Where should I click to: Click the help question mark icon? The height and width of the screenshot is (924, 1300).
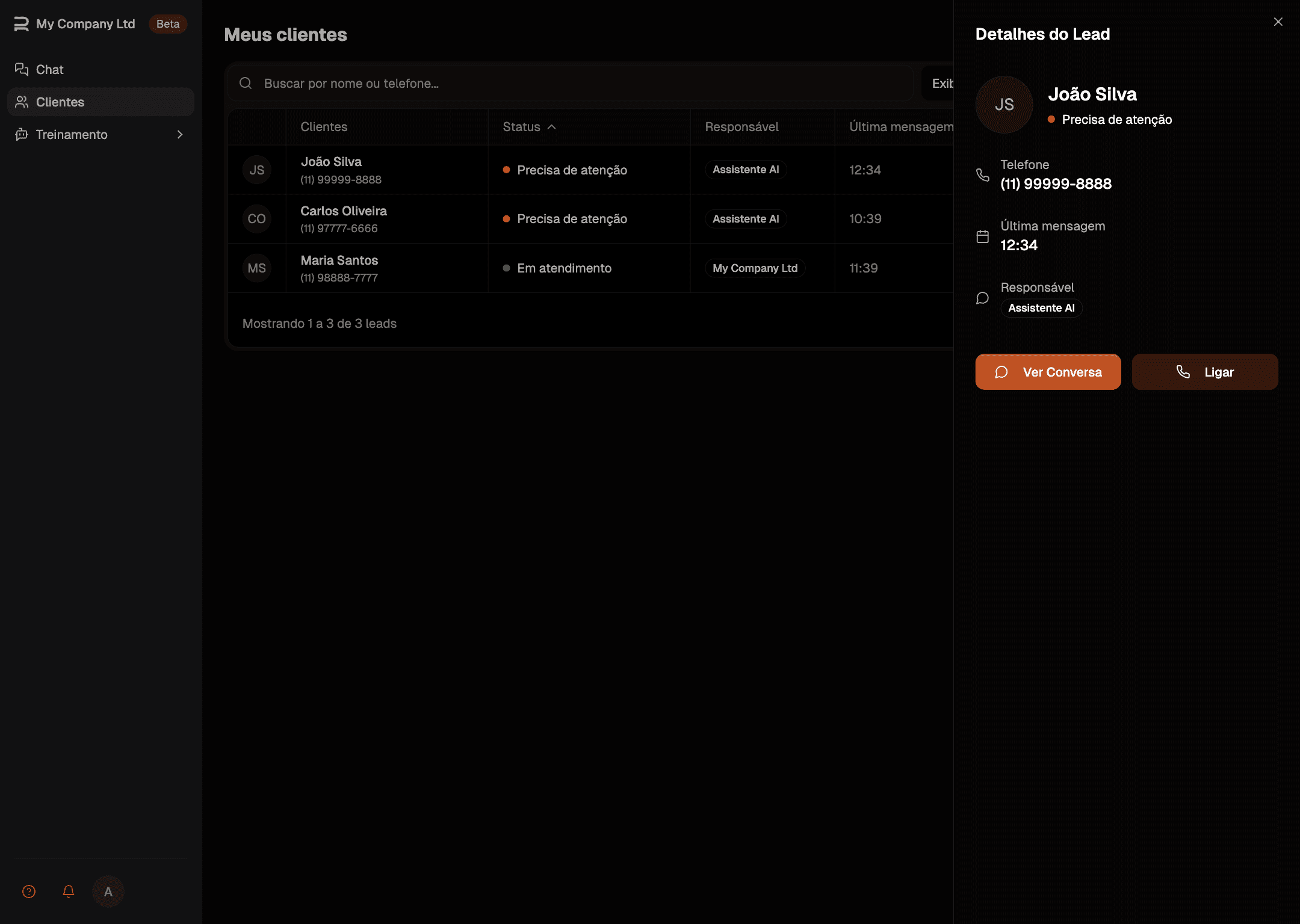(x=29, y=892)
